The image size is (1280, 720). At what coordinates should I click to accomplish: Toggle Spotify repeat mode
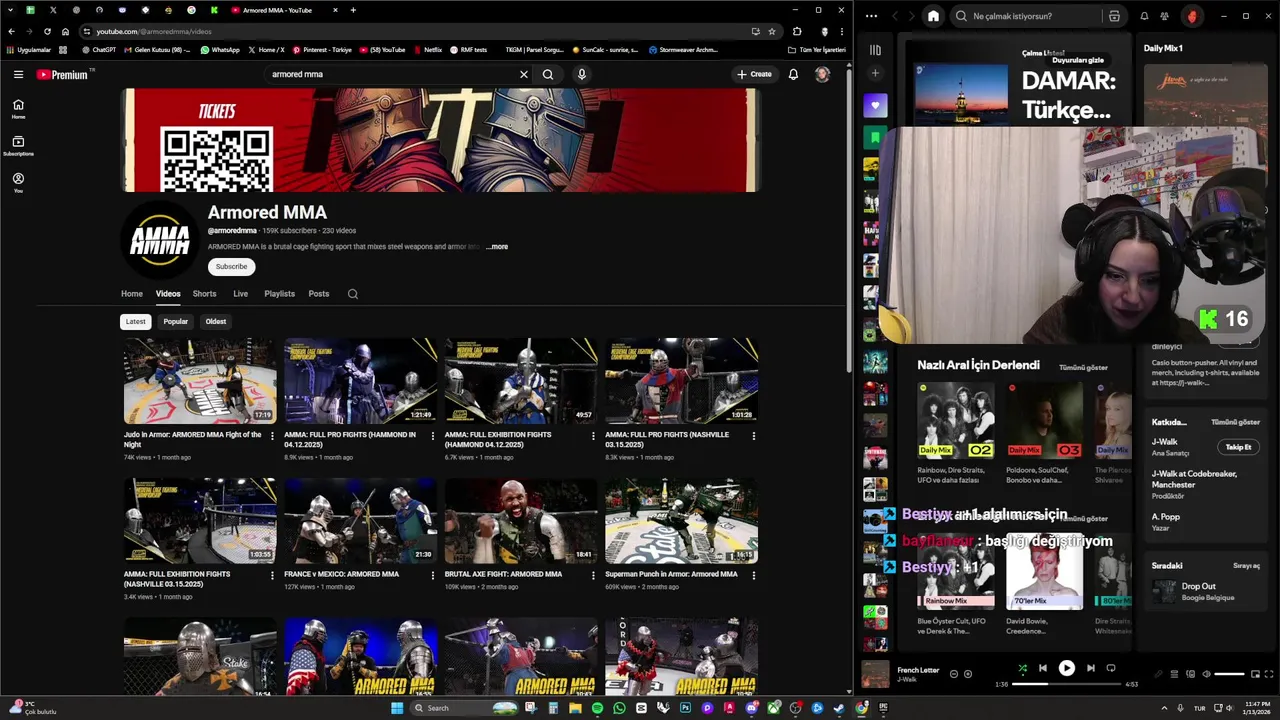tap(1111, 668)
